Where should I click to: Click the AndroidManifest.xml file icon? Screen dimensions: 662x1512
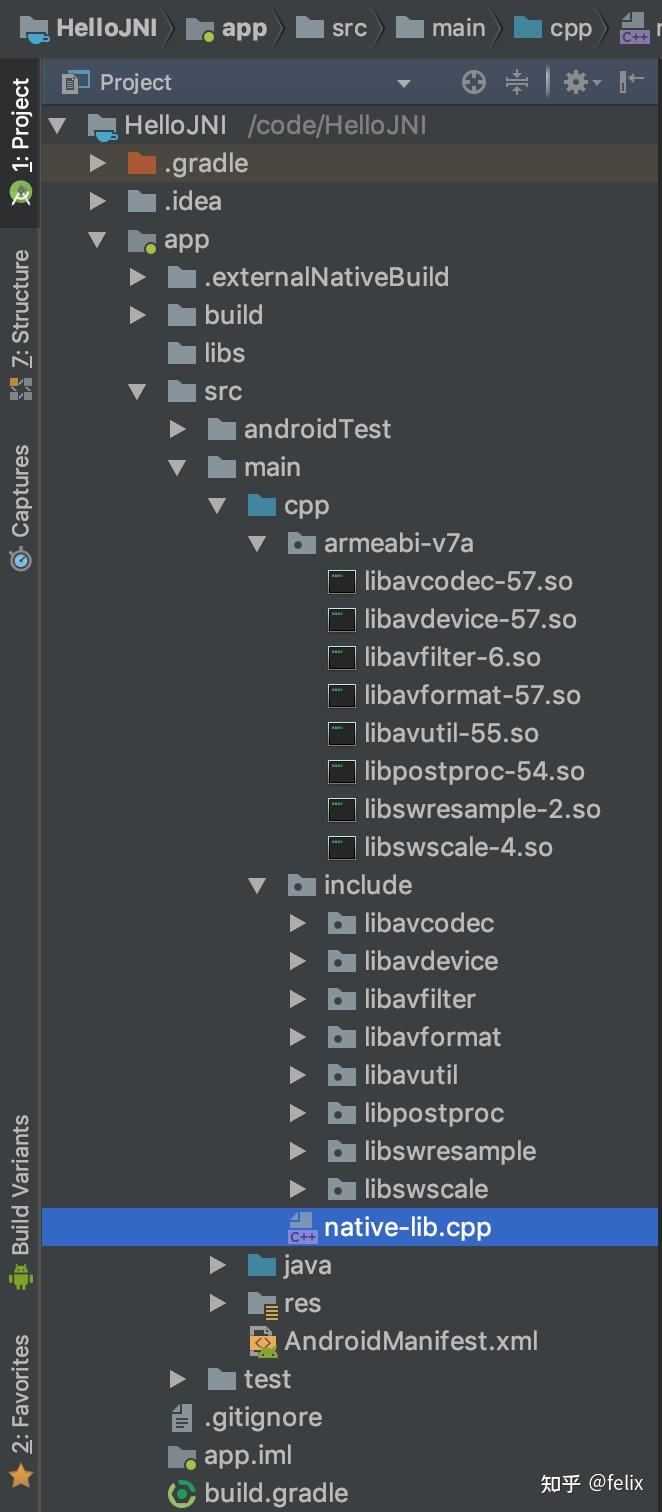263,1341
